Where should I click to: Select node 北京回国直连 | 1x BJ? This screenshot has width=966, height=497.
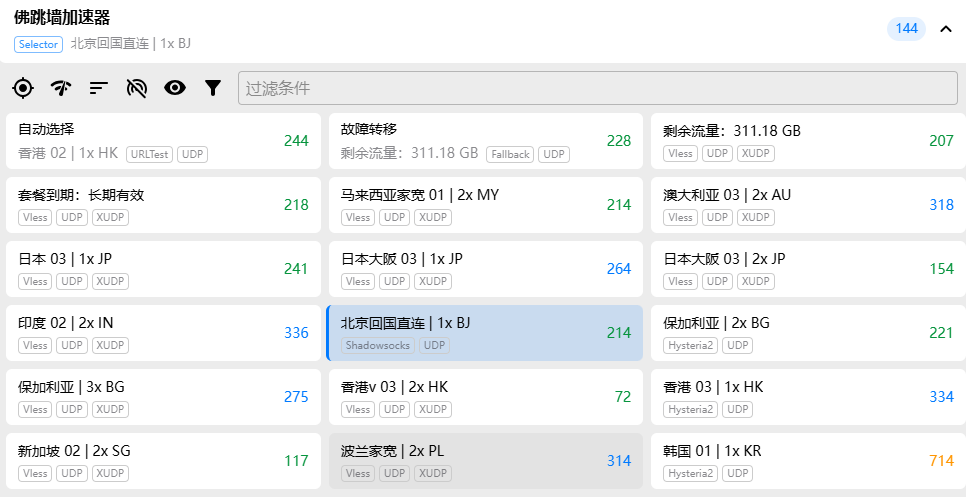pyautogui.click(x=485, y=333)
